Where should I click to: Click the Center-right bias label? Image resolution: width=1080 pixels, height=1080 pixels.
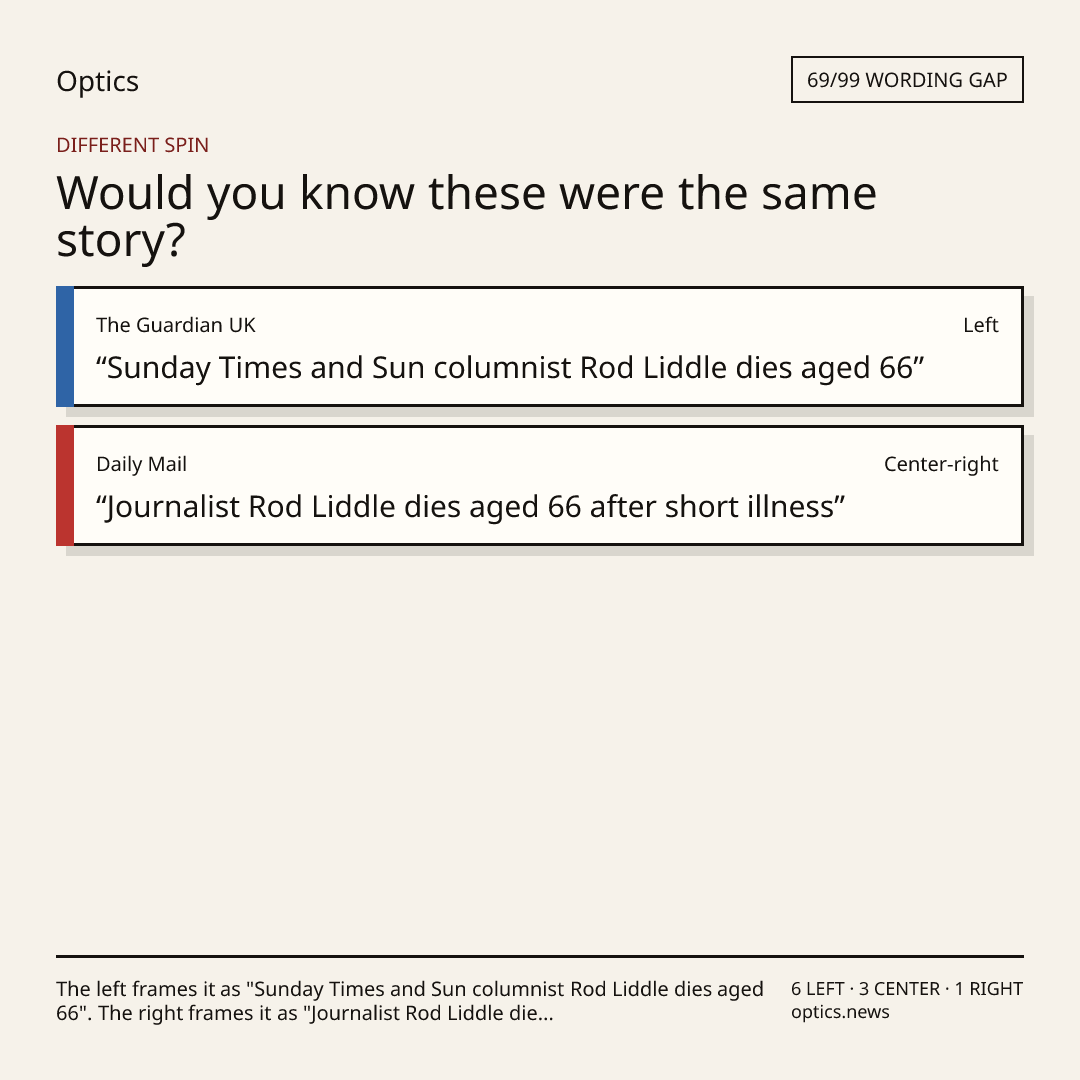tap(941, 464)
